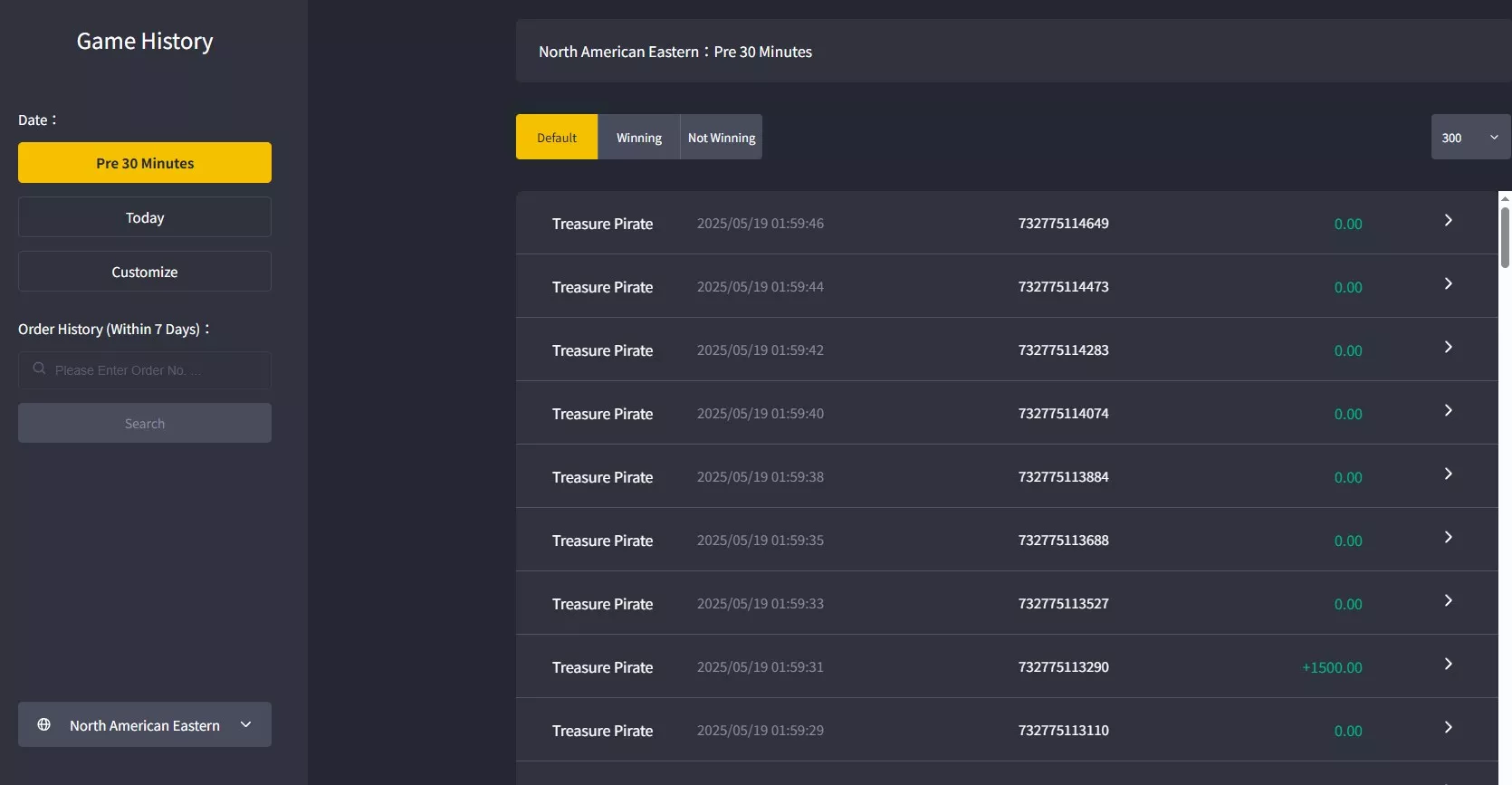Click timestamp 2025/05/19 01:59:29

pyautogui.click(x=761, y=731)
